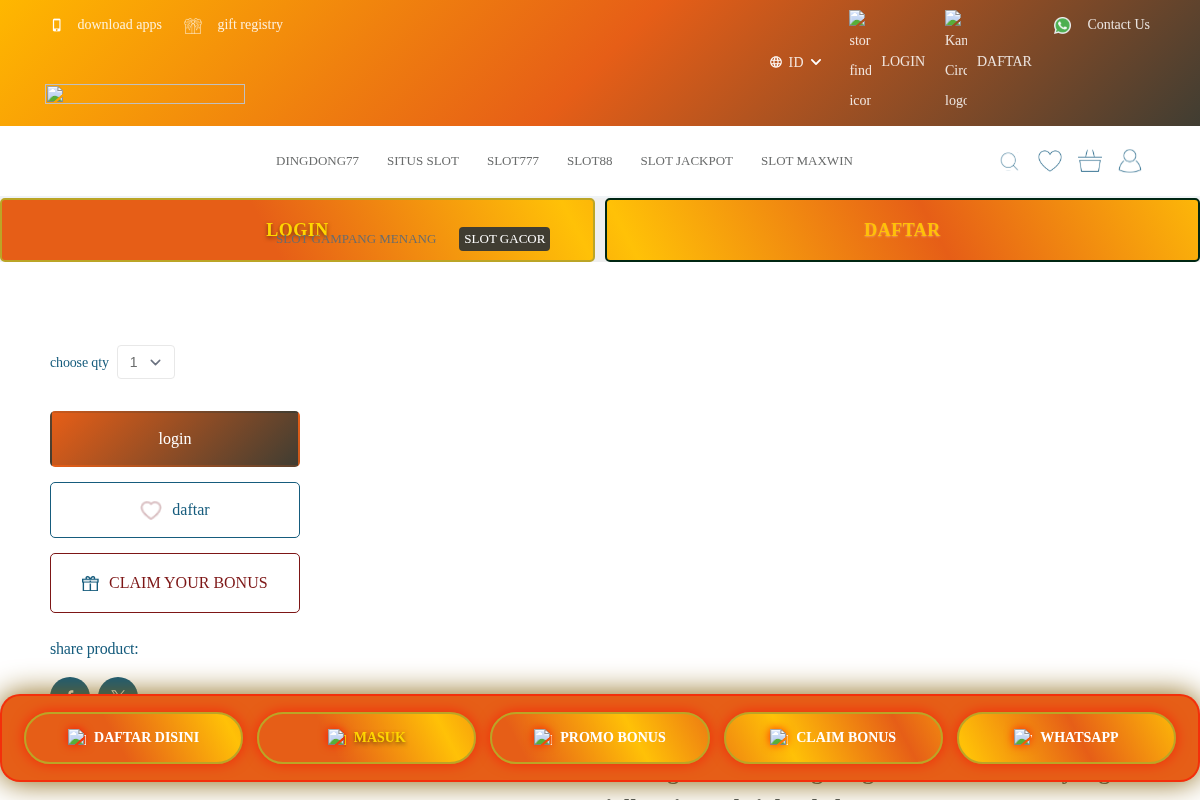The image size is (1200, 800).
Task: Select SLOT88 in the navigation
Action: 590,161
